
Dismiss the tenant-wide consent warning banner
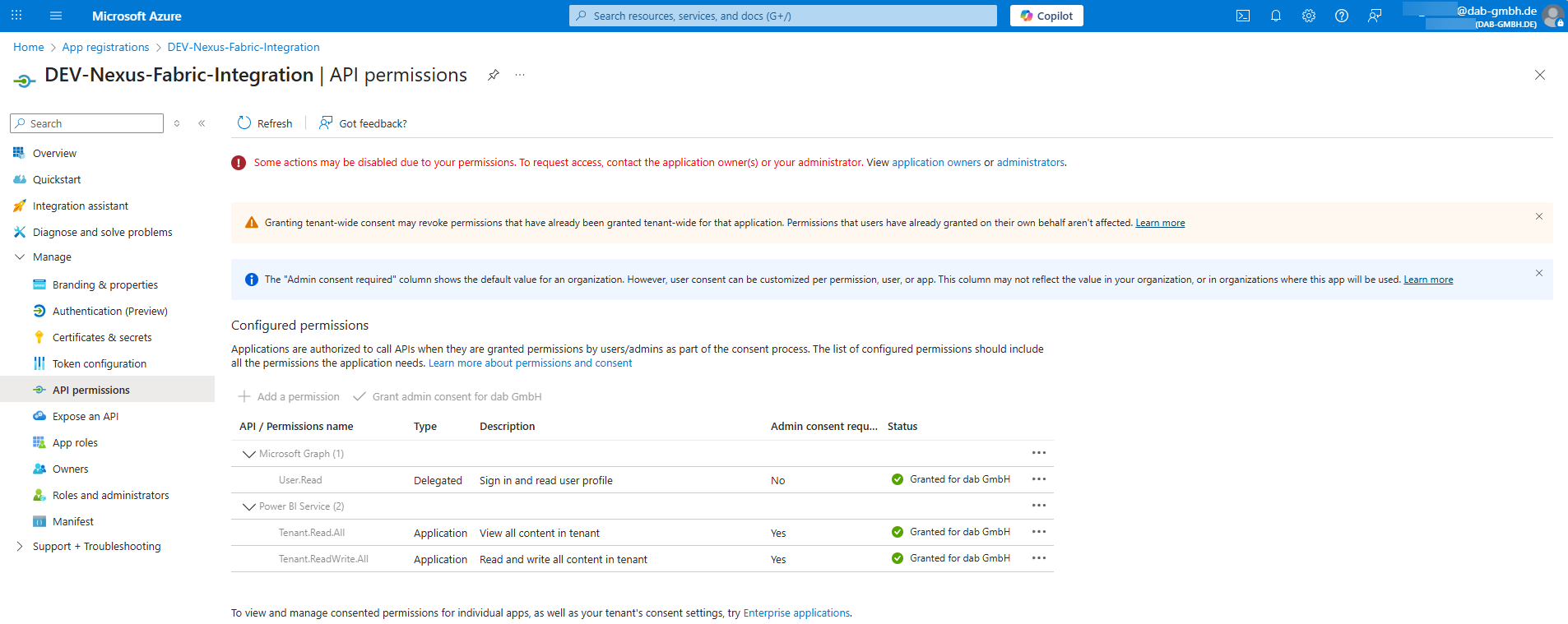(x=1538, y=216)
